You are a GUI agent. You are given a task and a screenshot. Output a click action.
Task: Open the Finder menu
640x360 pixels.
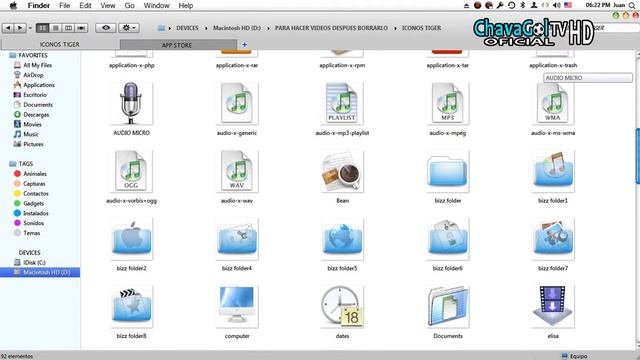coord(39,5)
